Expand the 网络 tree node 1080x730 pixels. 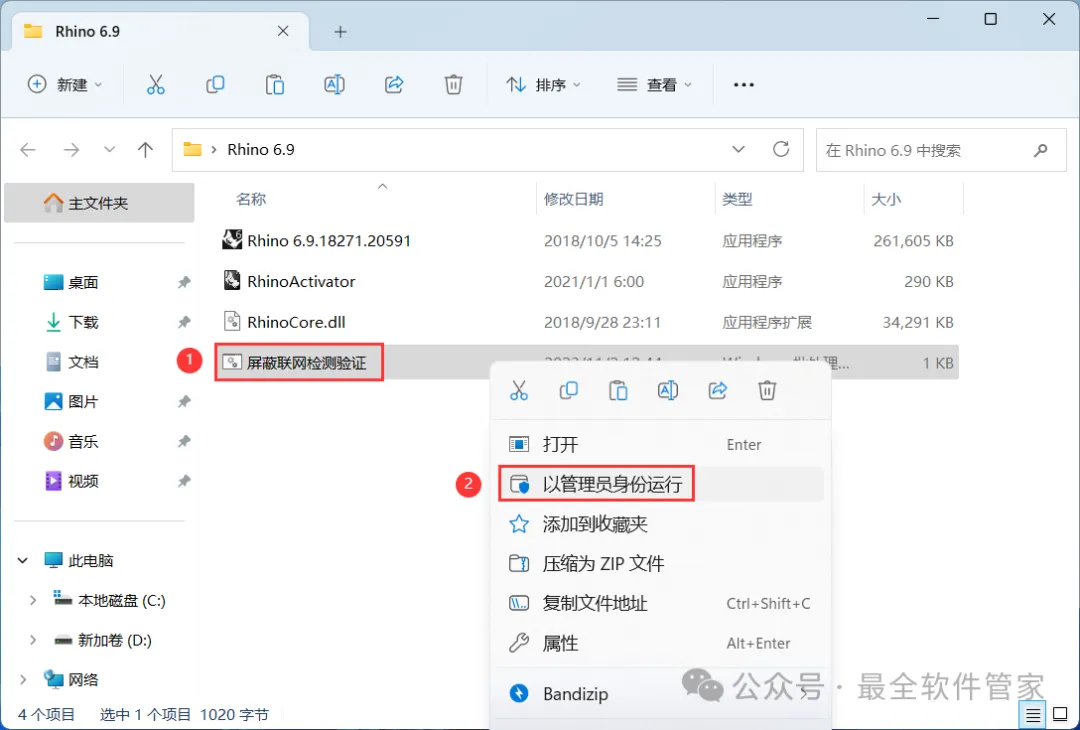click(23, 680)
